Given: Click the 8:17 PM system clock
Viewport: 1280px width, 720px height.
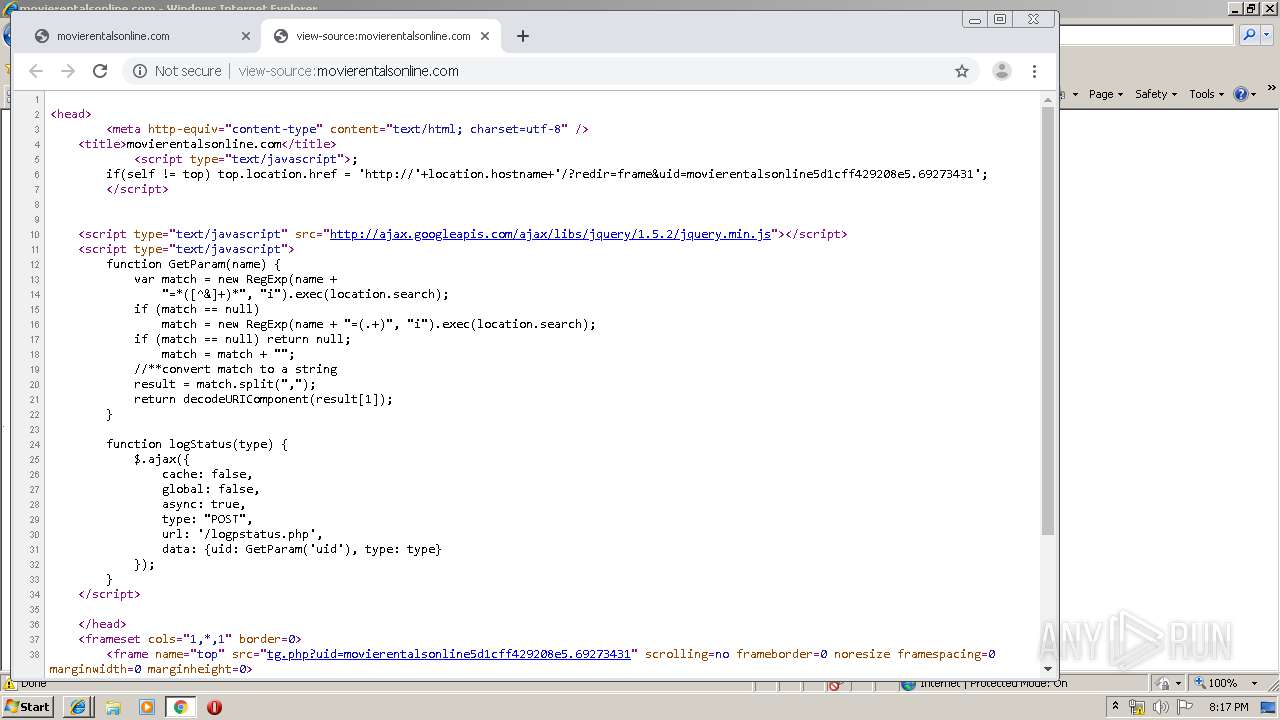Looking at the screenshot, I should [x=1228, y=707].
